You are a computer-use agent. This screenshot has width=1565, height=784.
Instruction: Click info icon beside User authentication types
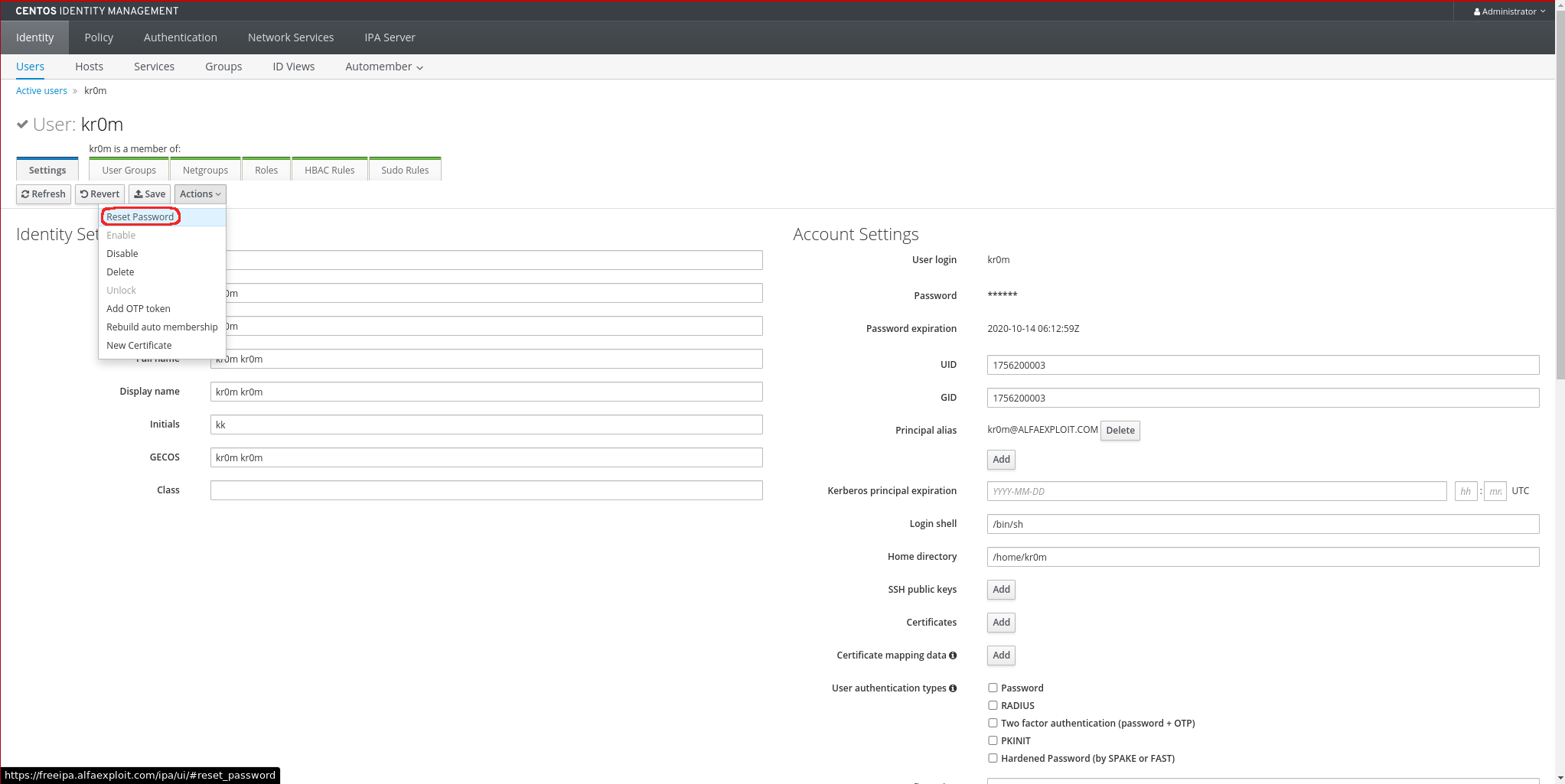pos(953,688)
